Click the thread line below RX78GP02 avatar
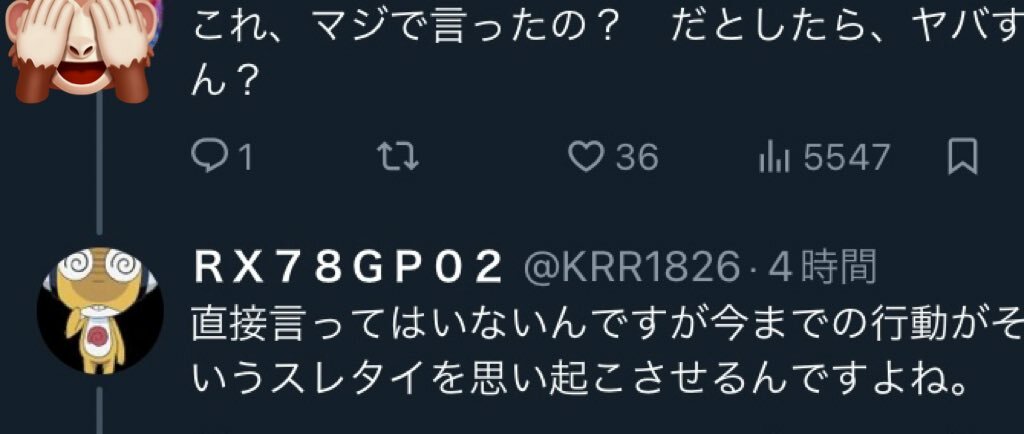This screenshot has height=434, width=1024. (100, 411)
